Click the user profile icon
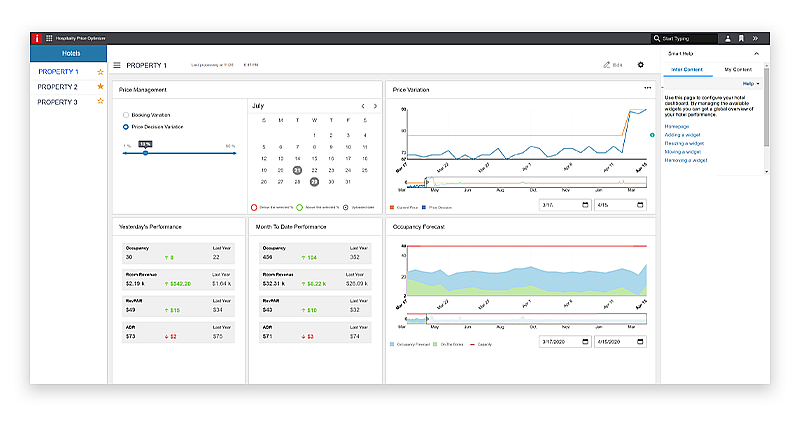The image size is (800, 421). [x=728, y=38]
